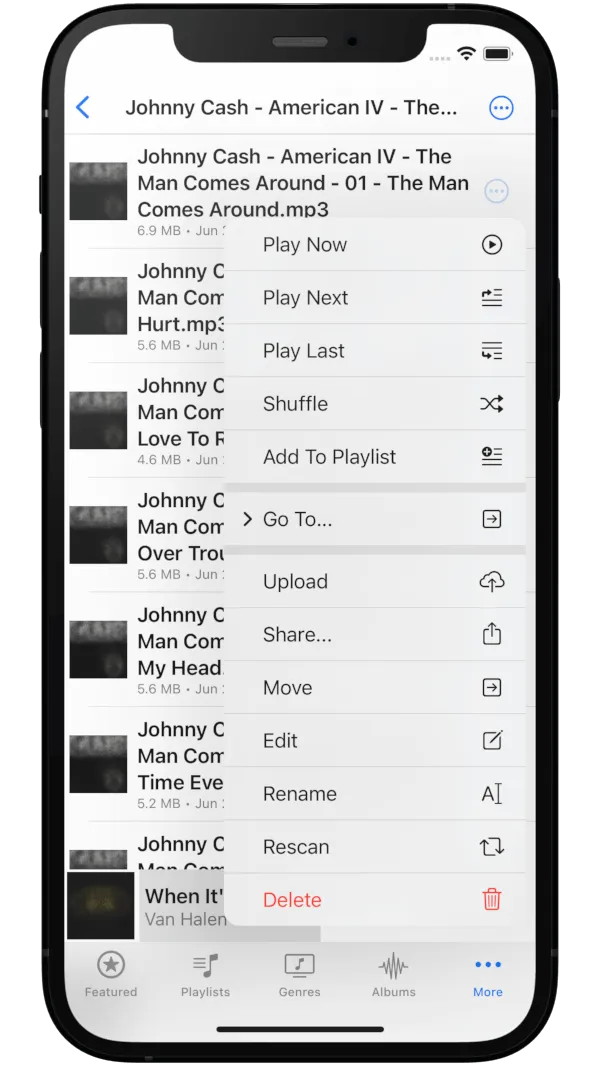The height and width of the screenshot is (1066, 600).
Task: Click the Edit pencil-square icon
Action: point(491,740)
